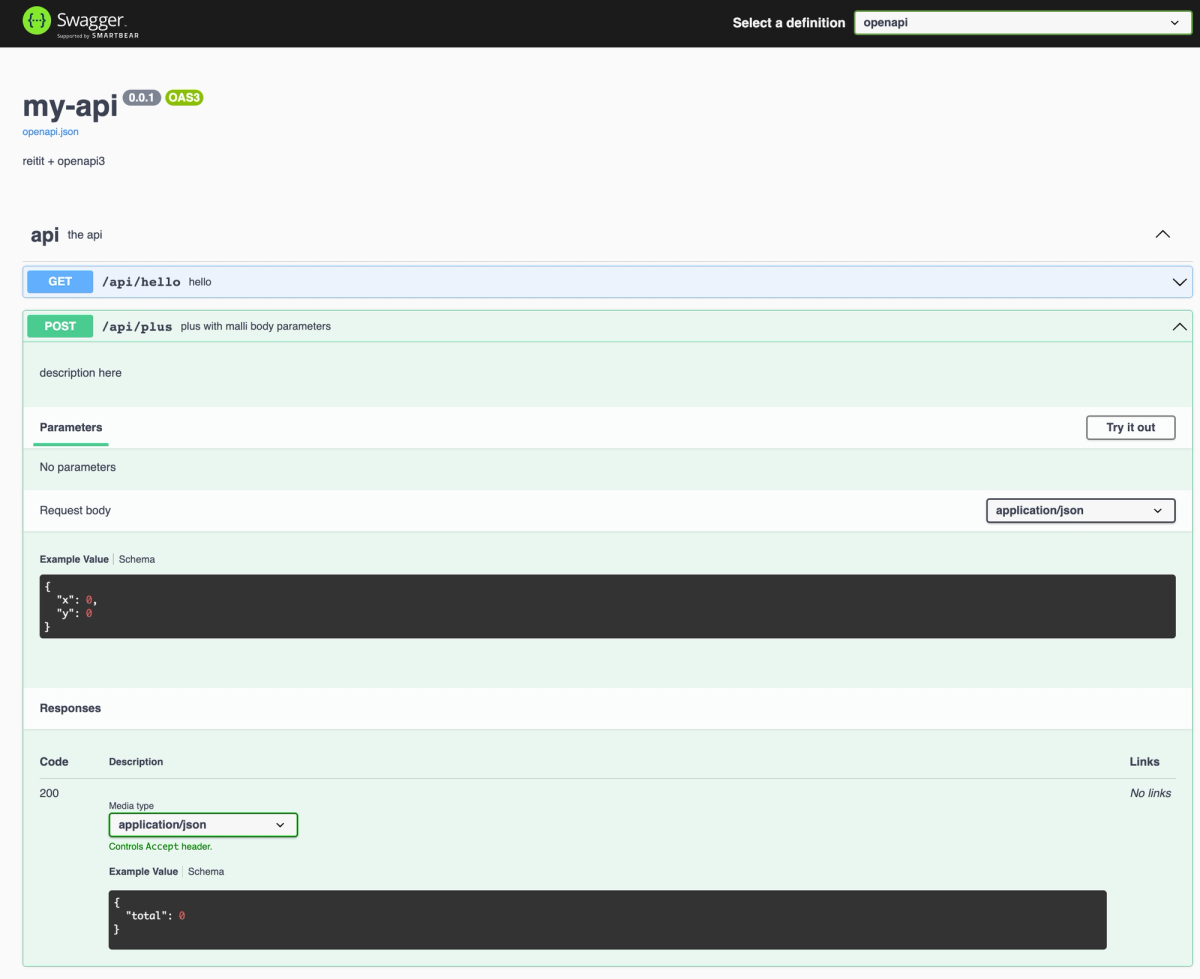Click the Try it out button

pos(1130,427)
